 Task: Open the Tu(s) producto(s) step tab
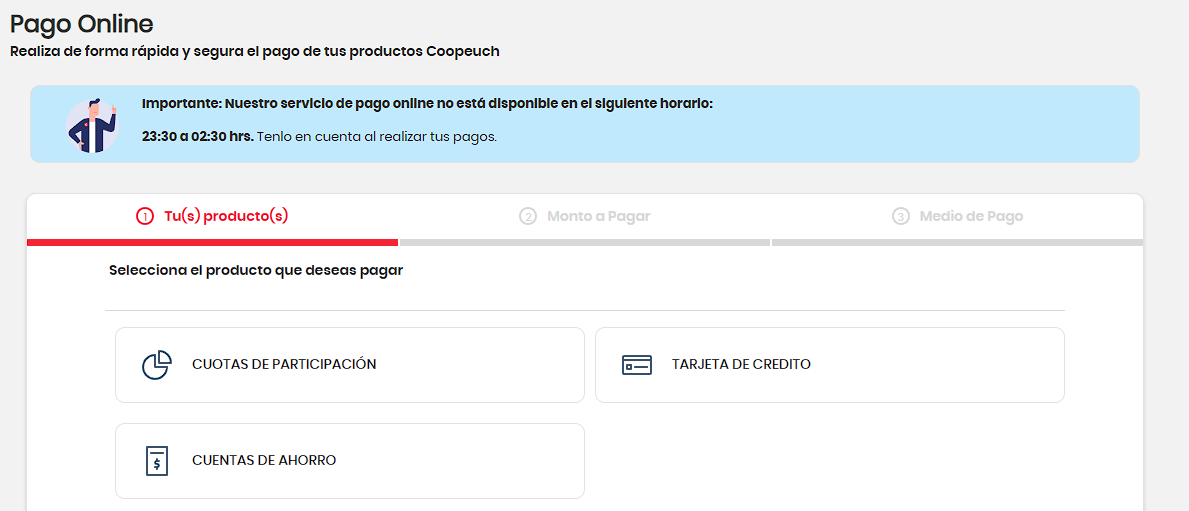[226, 216]
